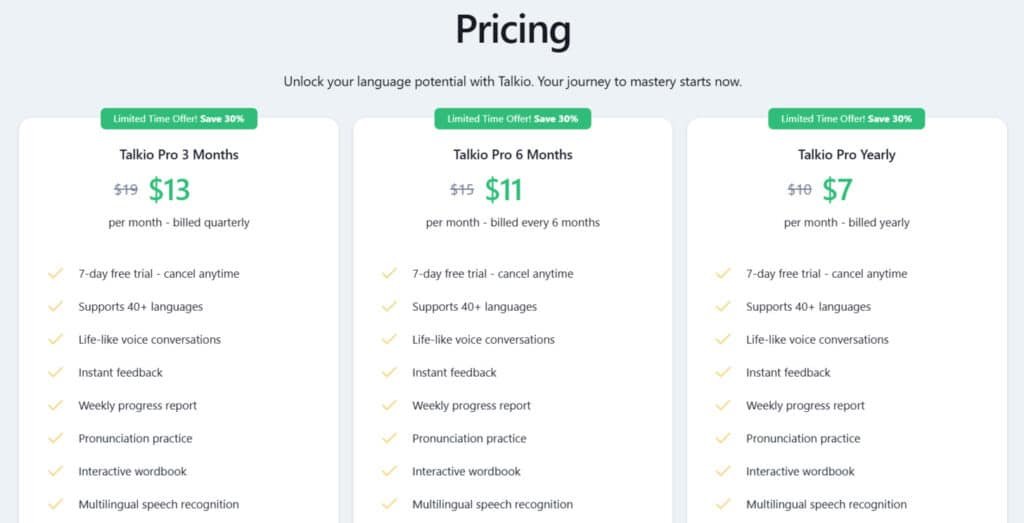Click 'per month - billed every 6 months' text

click(513, 222)
